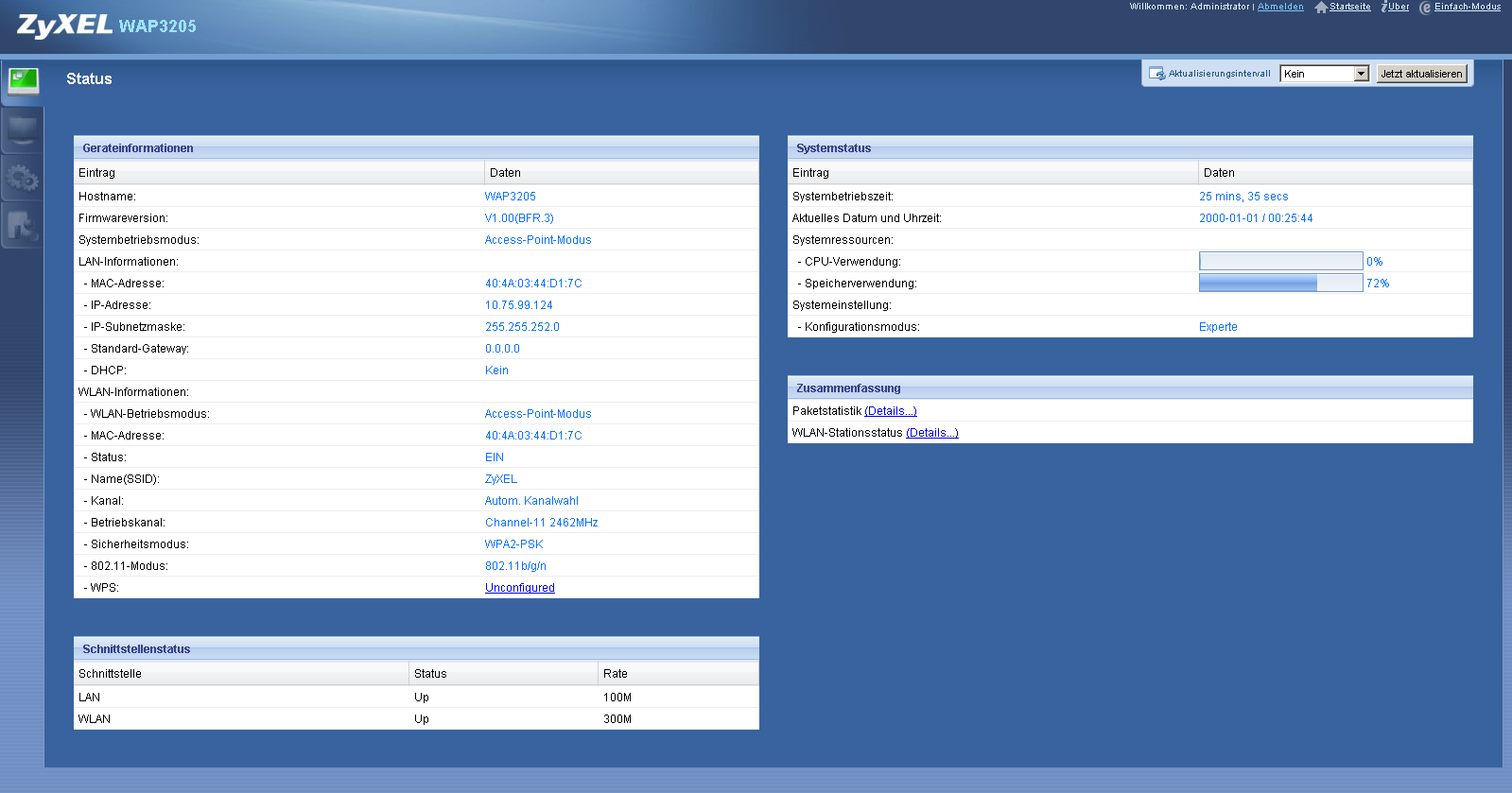Click the CPU-Verwendung progress bar

coord(1280,261)
